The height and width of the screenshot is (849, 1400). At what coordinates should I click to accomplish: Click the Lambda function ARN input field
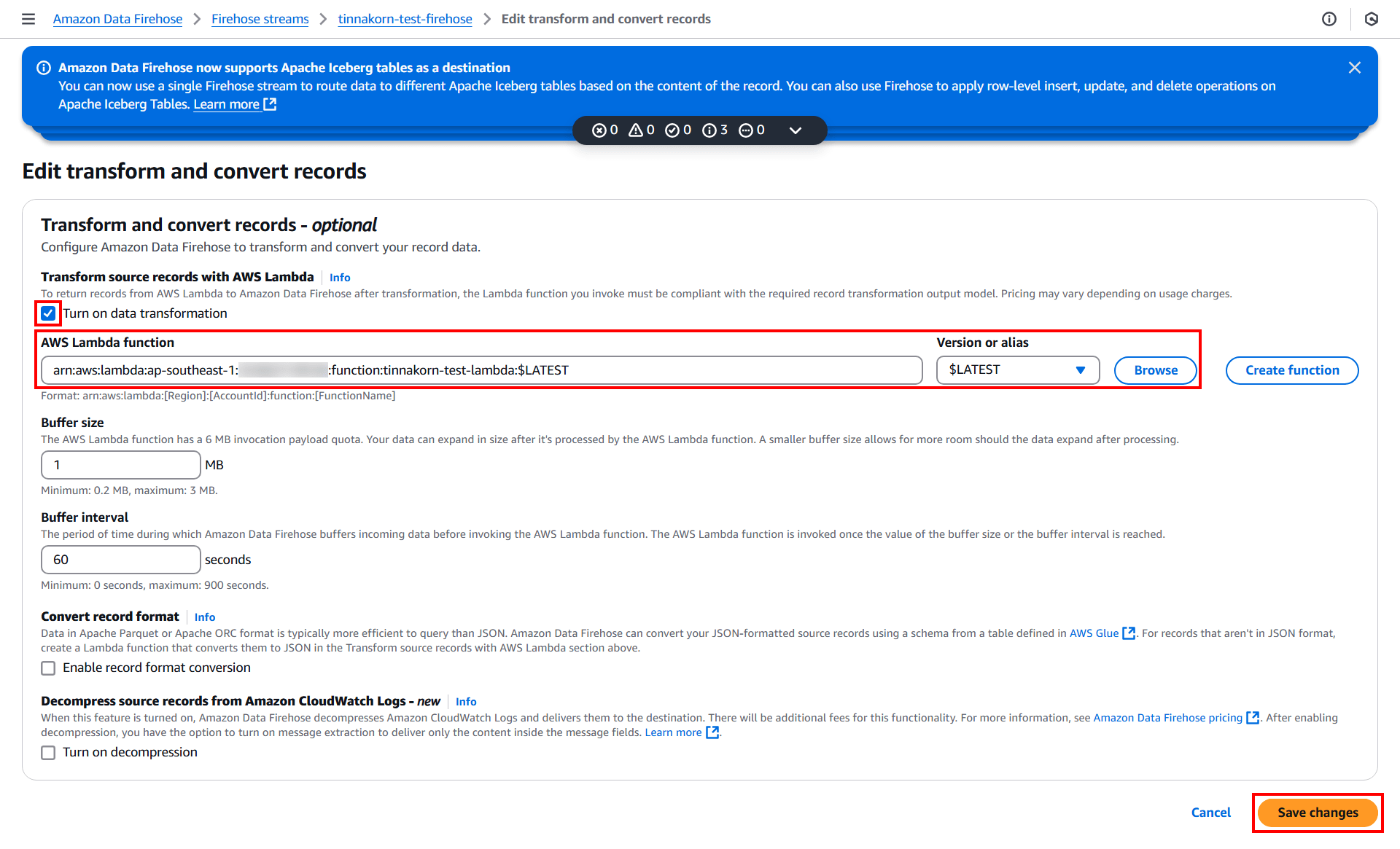tap(481, 370)
